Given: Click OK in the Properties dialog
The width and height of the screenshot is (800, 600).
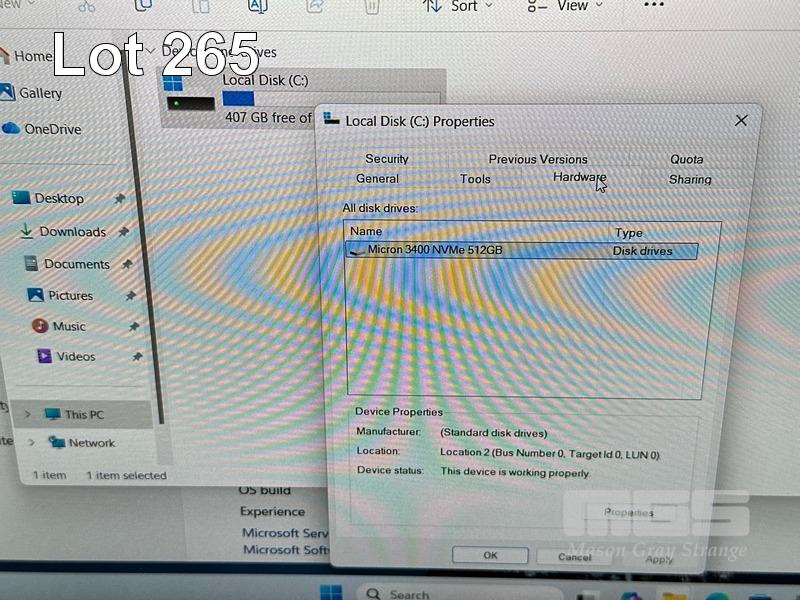Looking at the screenshot, I should (x=490, y=555).
